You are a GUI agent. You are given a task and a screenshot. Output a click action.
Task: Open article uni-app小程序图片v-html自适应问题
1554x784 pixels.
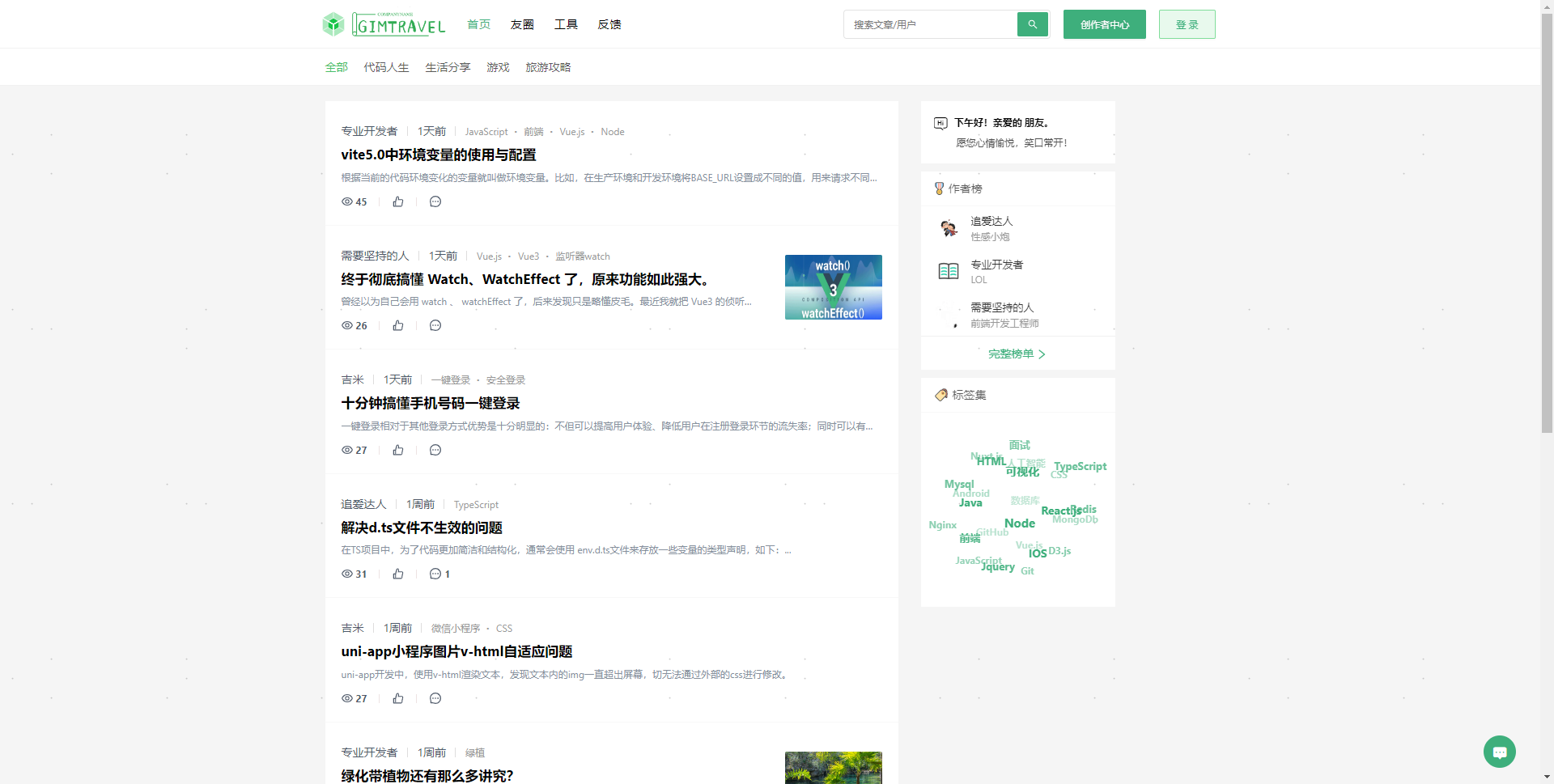pos(456,651)
